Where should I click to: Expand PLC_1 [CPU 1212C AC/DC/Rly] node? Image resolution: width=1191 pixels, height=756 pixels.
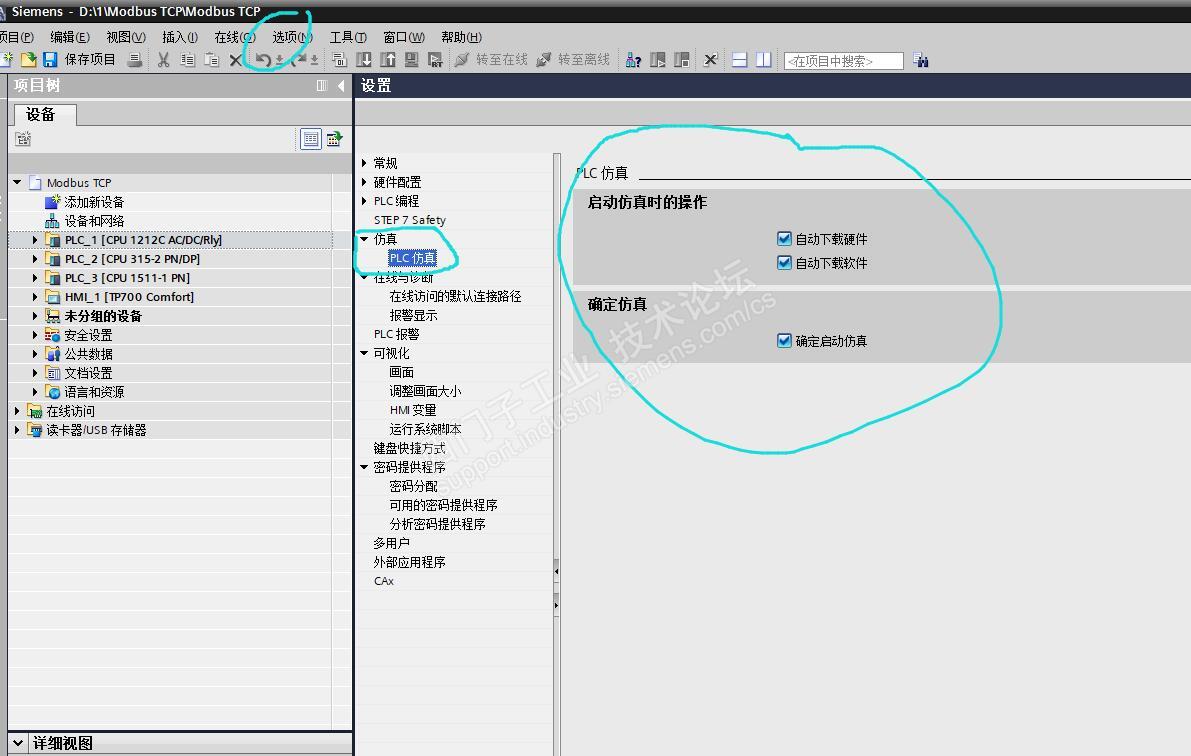tap(35, 239)
